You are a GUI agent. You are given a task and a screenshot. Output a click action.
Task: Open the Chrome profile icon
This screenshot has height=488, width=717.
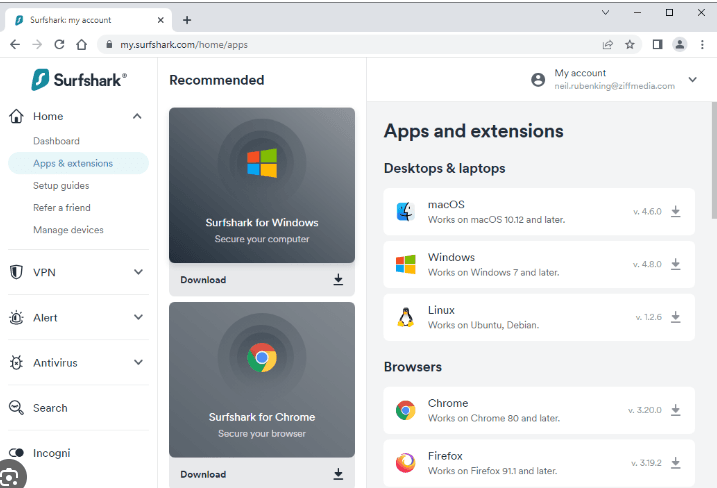tap(680, 44)
